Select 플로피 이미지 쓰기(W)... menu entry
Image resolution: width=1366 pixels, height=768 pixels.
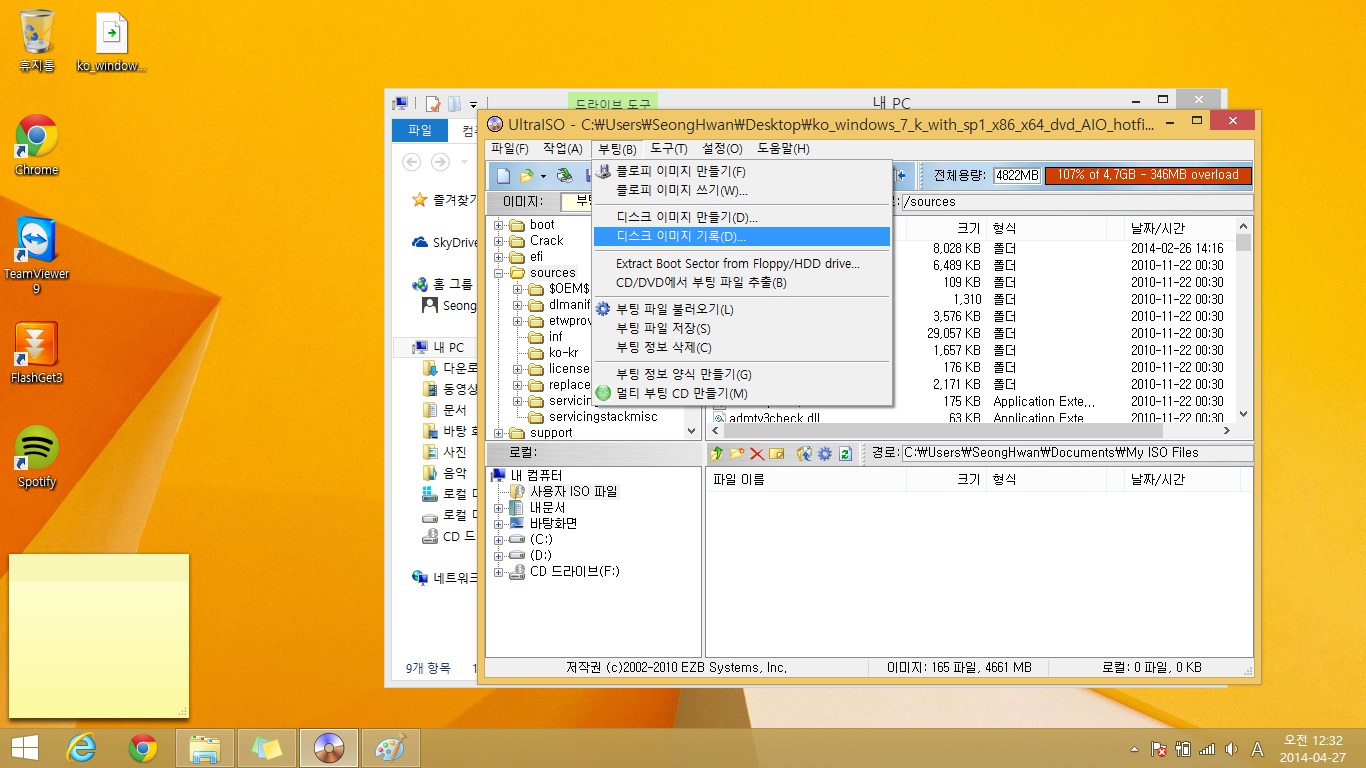(x=741, y=190)
